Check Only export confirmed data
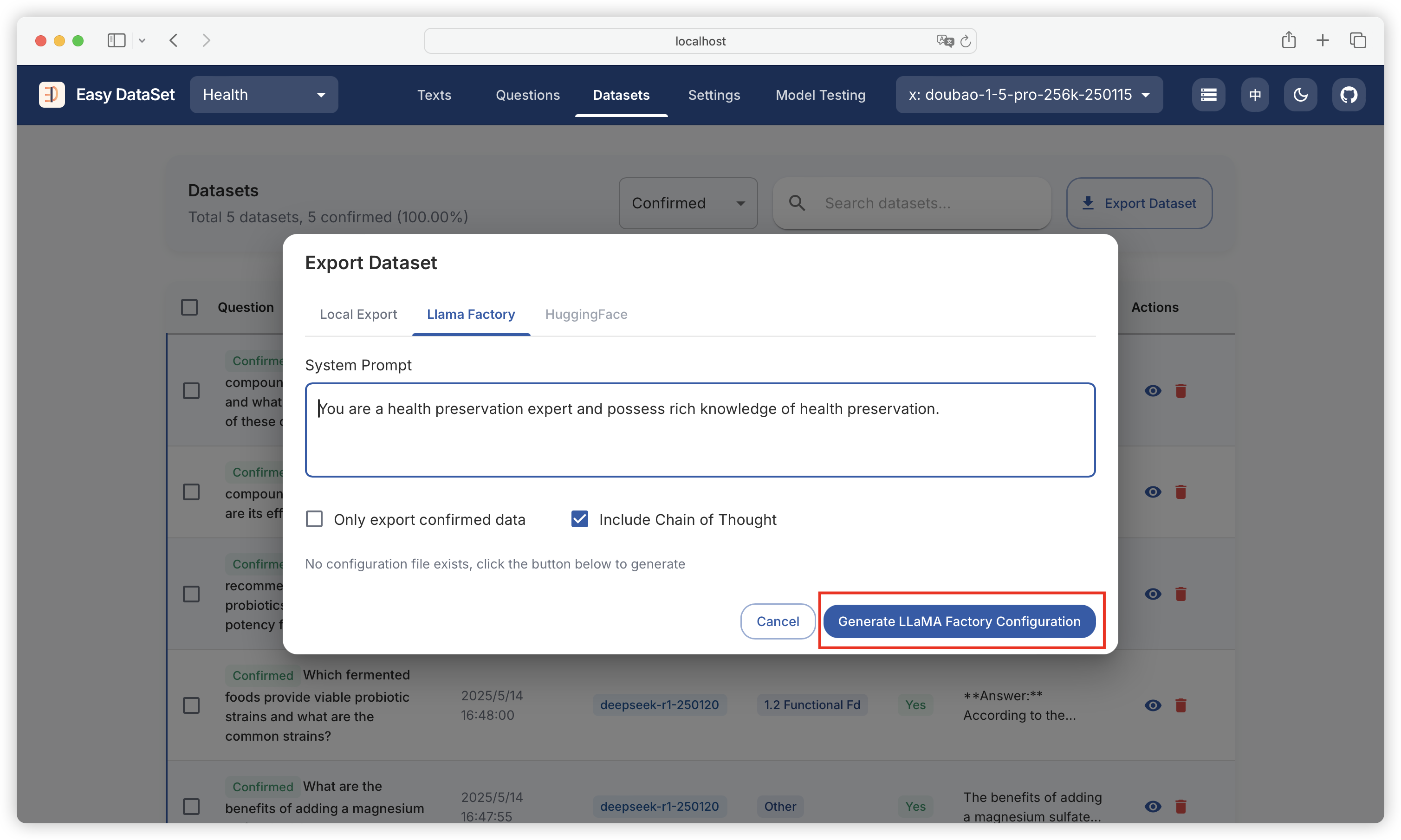 coord(314,519)
